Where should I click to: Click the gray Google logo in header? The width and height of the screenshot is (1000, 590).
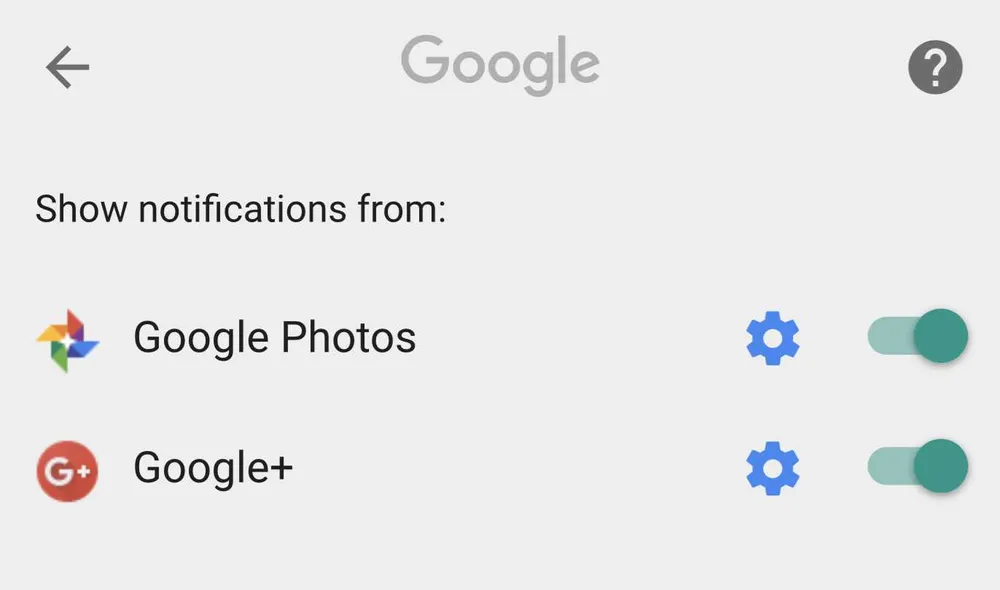pos(500,64)
